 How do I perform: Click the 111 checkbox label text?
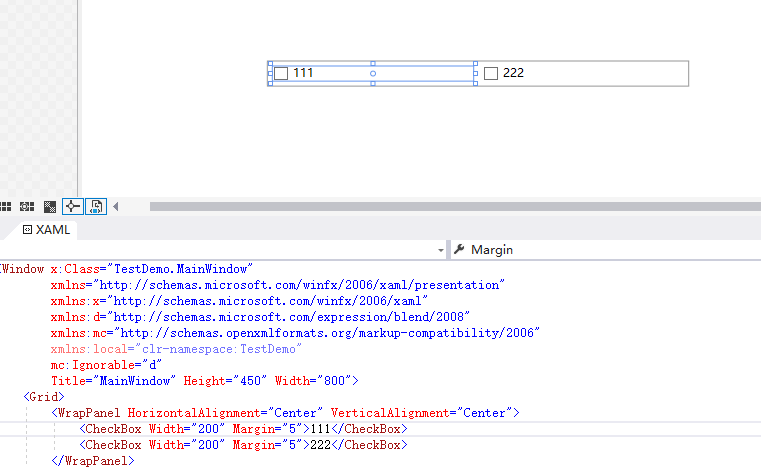point(303,73)
